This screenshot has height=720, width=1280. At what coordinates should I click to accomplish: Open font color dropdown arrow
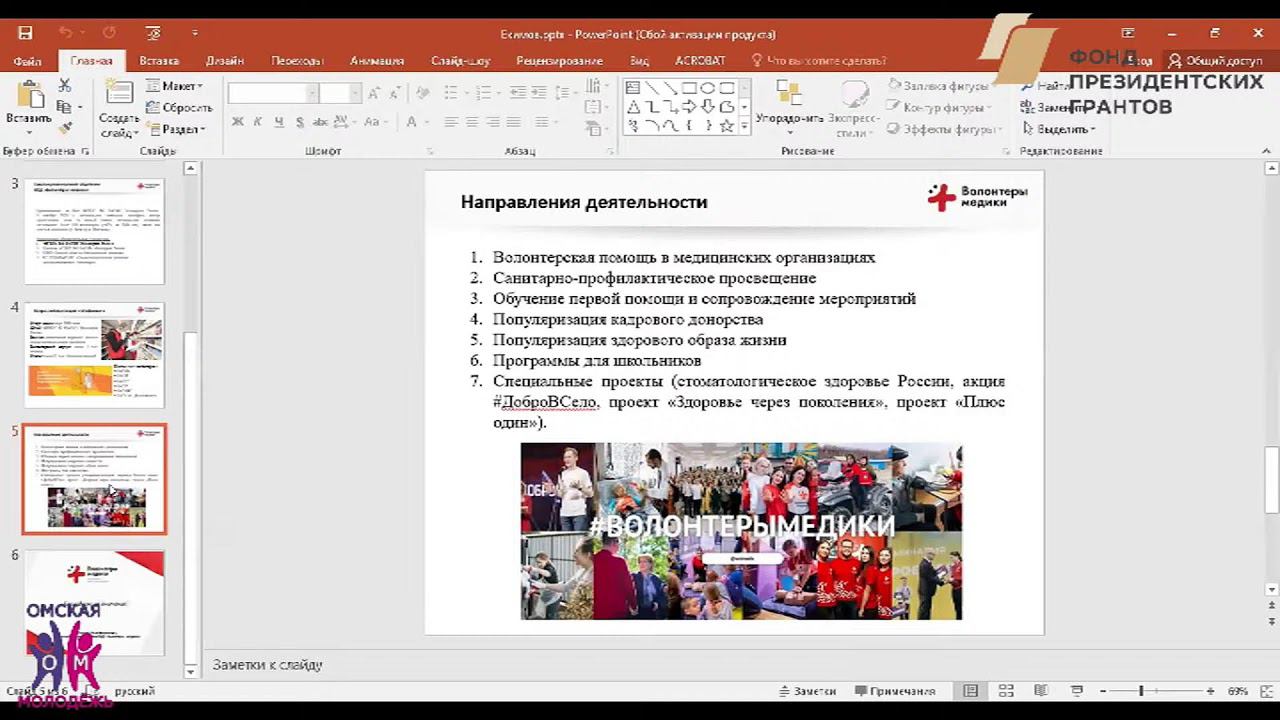coord(425,122)
